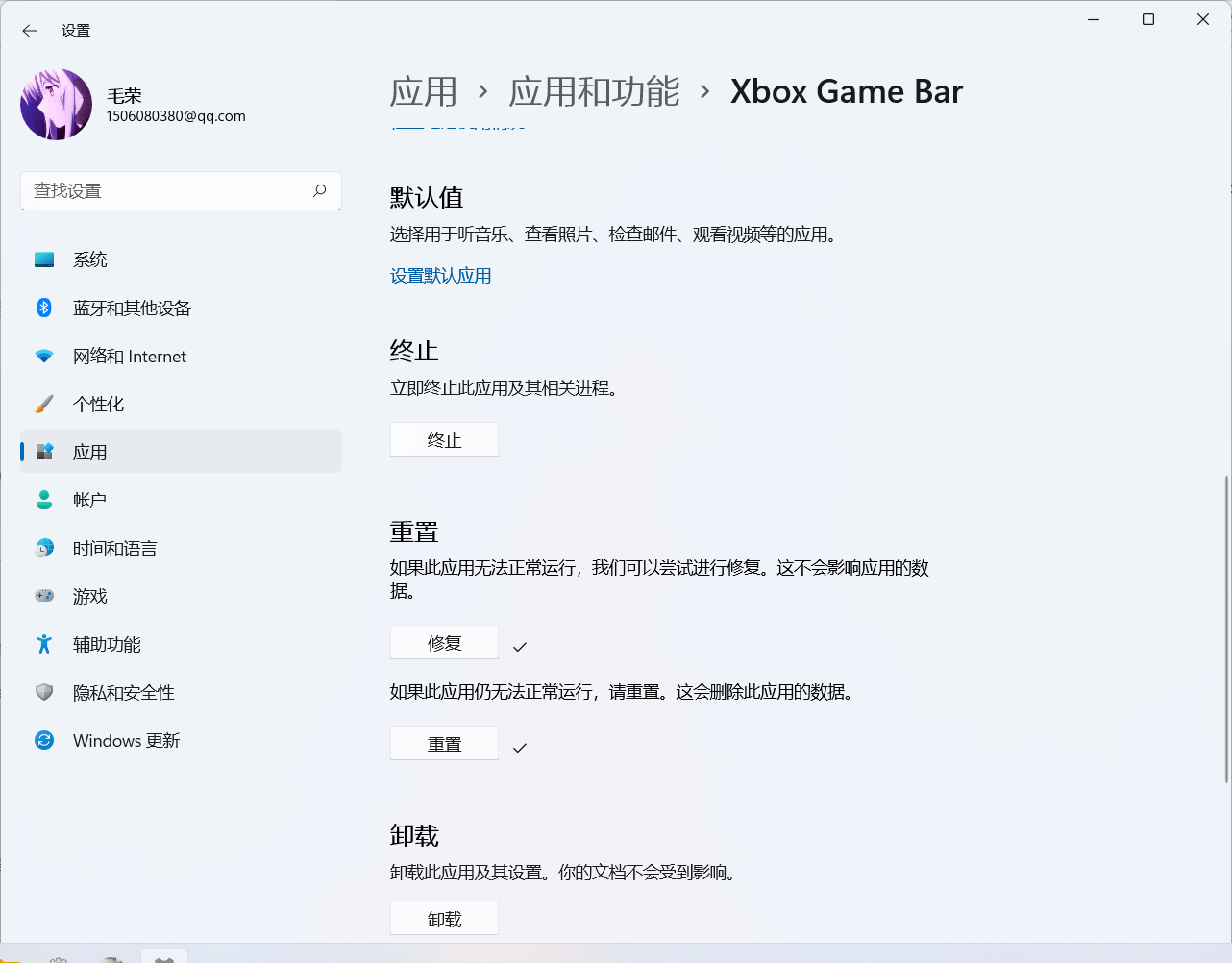1232x963 pixels.
Task: Click the 修复 button
Action: pyautogui.click(x=444, y=642)
